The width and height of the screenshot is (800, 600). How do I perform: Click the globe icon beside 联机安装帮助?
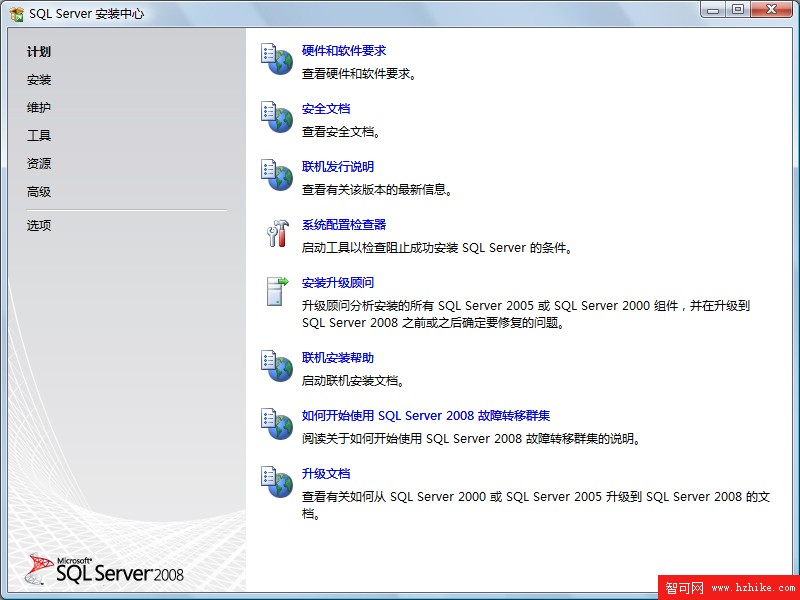[x=277, y=366]
